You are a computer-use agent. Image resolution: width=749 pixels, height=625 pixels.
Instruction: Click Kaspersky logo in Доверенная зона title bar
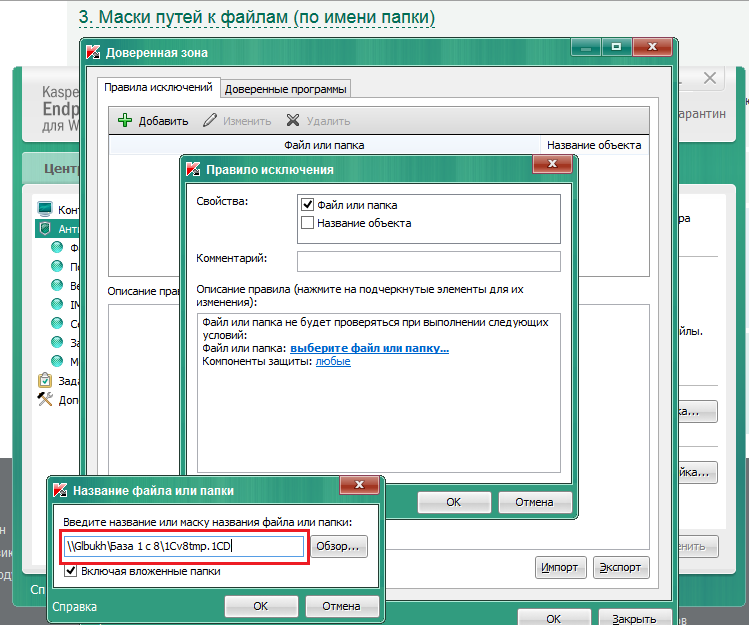93,52
